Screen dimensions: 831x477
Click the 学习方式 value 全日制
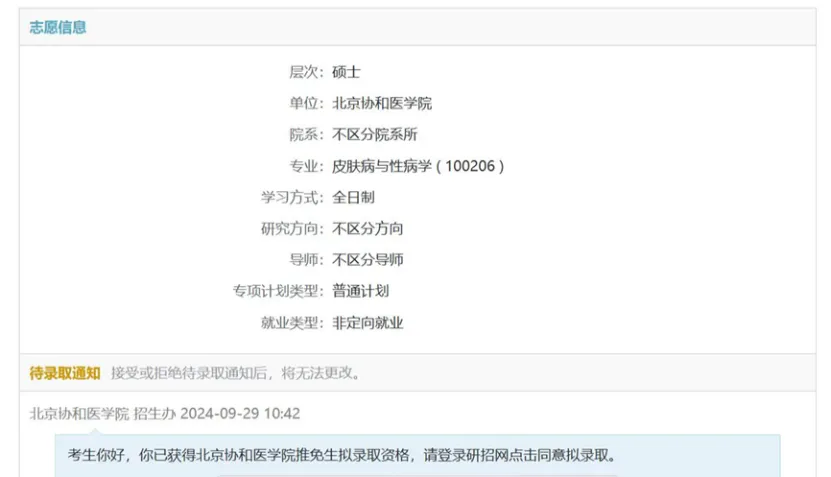(353, 198)
